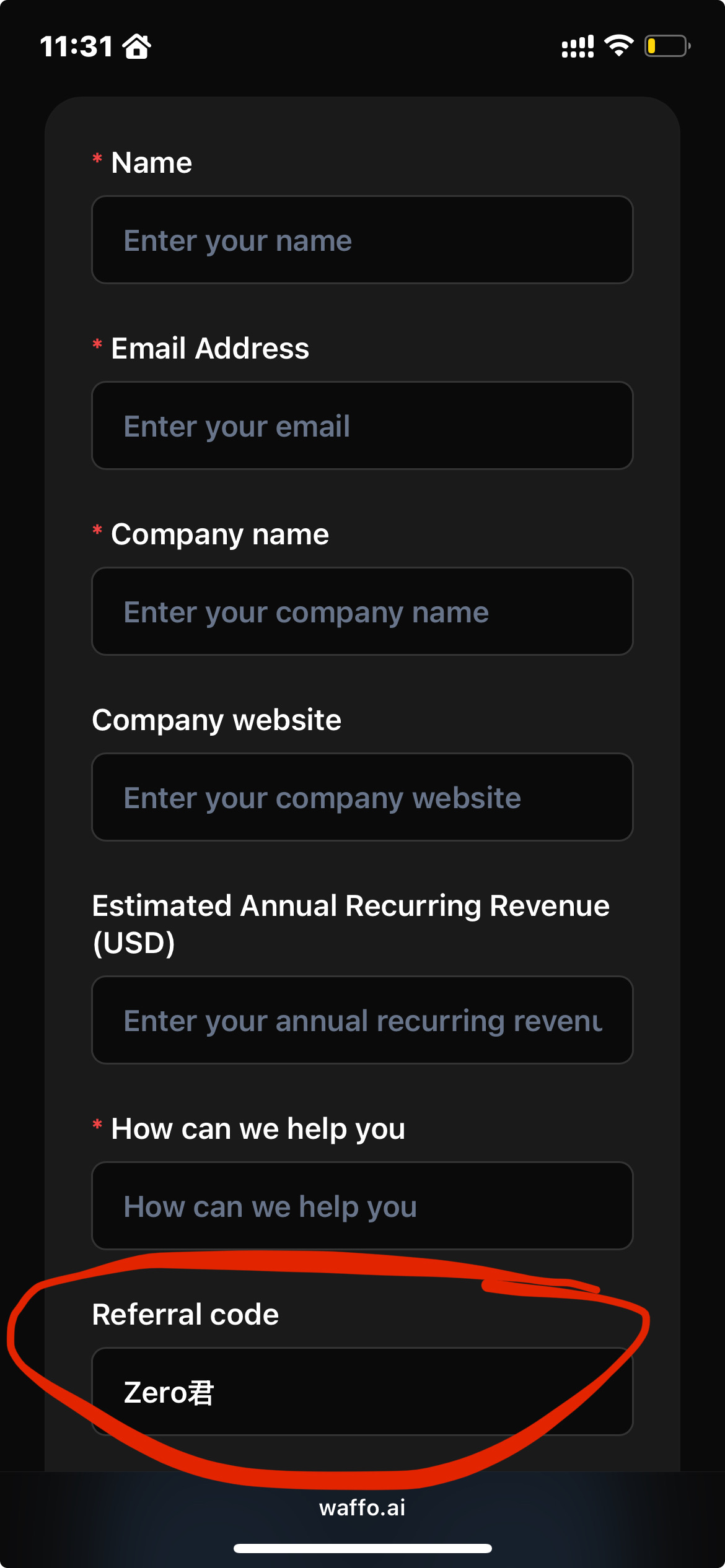Click the "Name" field label

coord(151,163)
